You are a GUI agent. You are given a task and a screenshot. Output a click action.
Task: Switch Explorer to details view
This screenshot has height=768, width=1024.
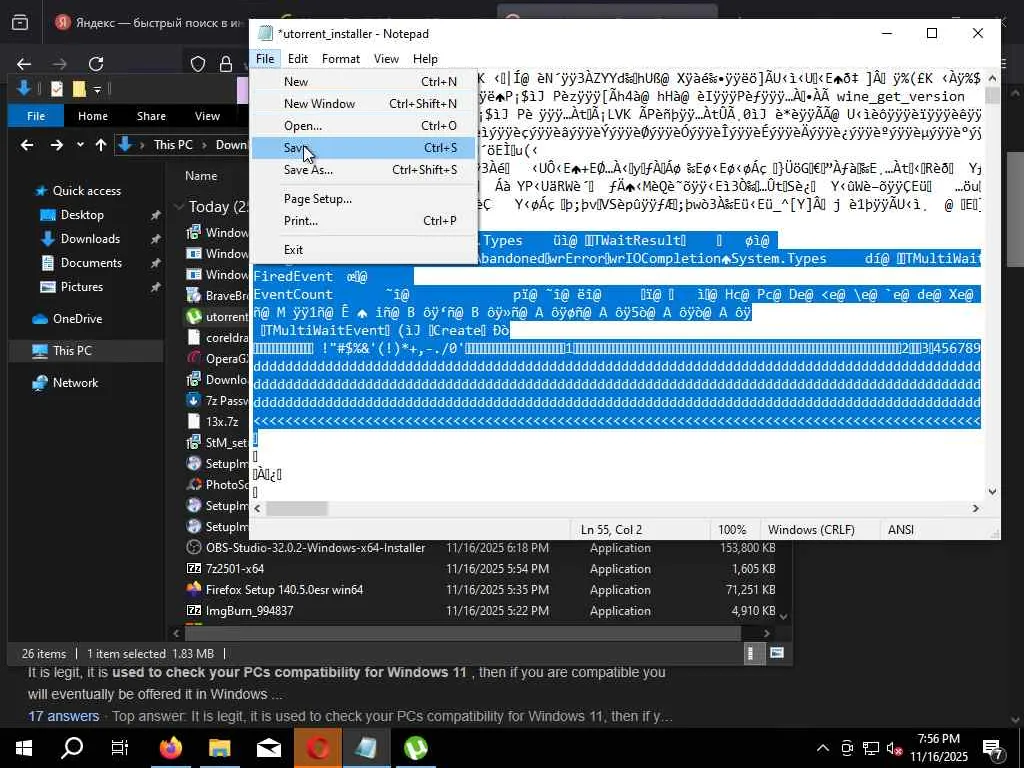click(x=751, y=653)
